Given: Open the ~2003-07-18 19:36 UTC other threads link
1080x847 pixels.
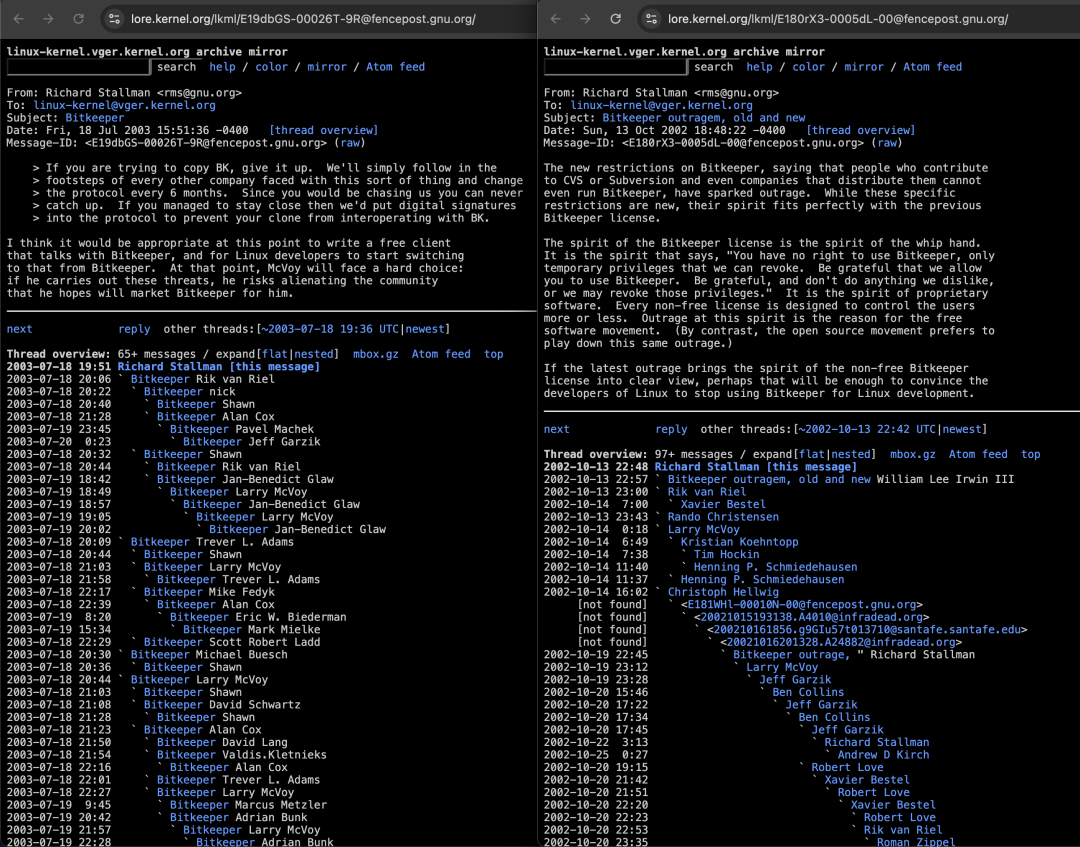Looking at the screenshot, I should pos(330,329).
